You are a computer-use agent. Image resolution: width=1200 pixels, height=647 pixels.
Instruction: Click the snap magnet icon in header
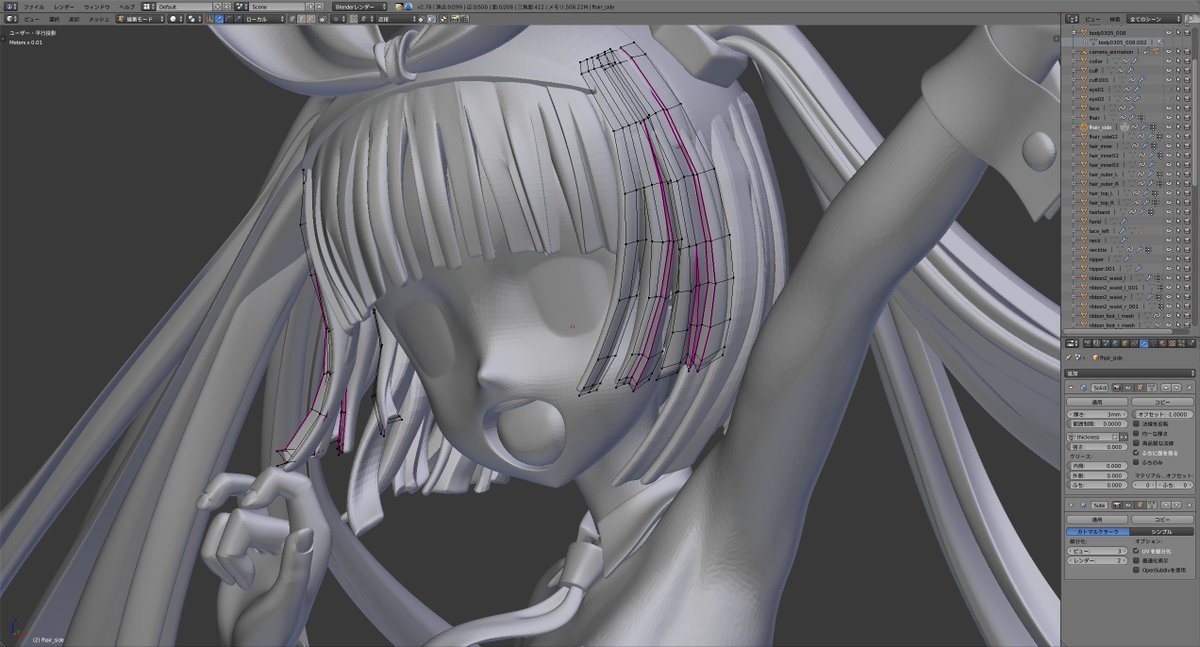[355, 18]
